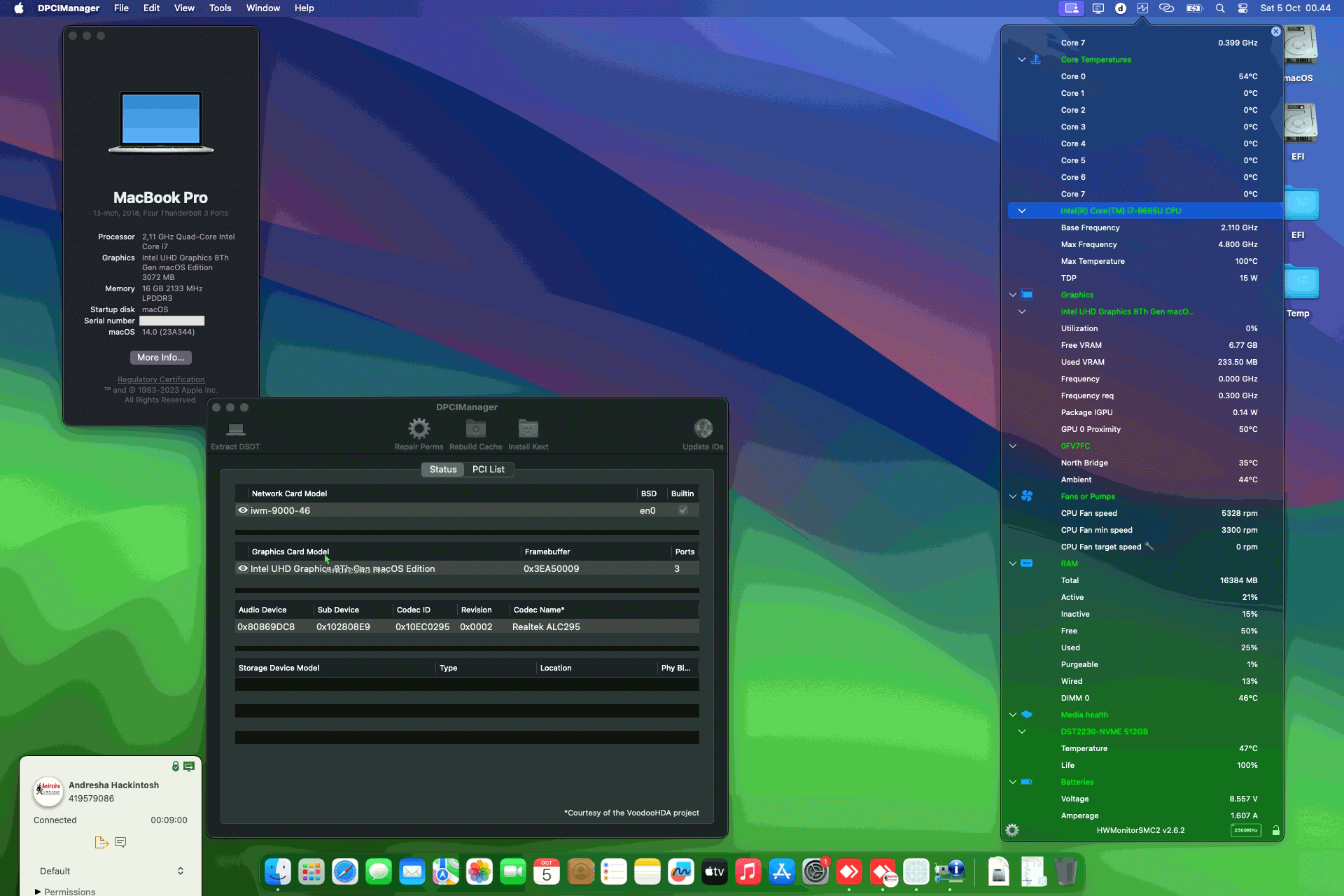Click the MacBook Pro image in About window
This screenshot has width=1344, height=896.
161,122
